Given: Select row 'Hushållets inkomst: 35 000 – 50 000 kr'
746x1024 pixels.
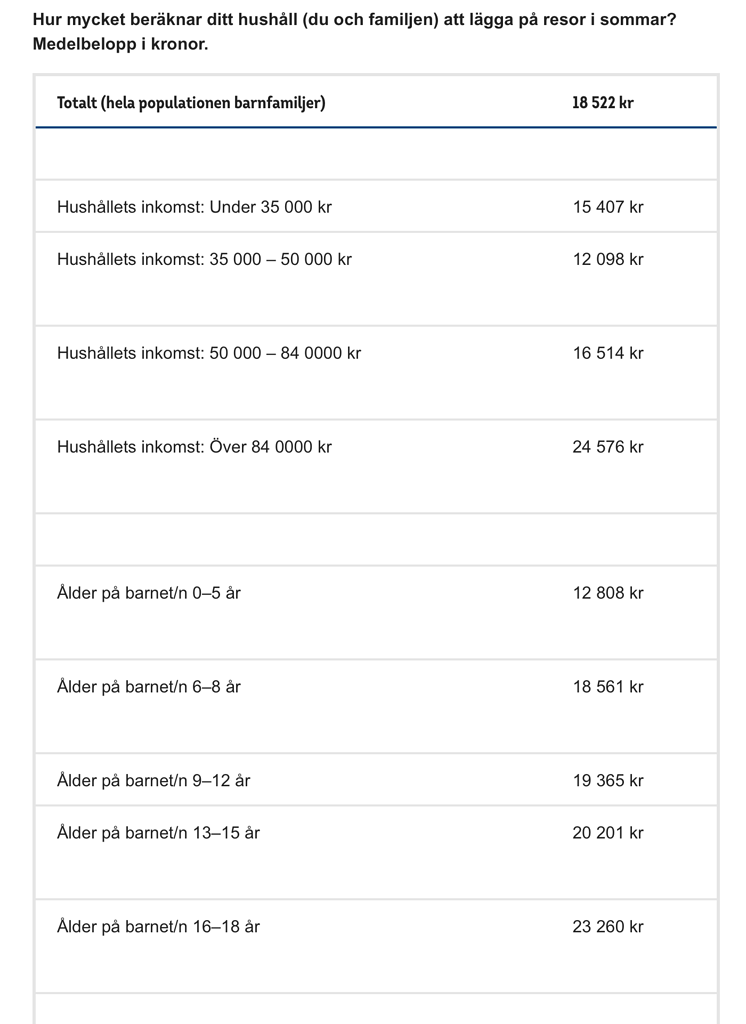Looking at the screenshot, I should point(204,260).
